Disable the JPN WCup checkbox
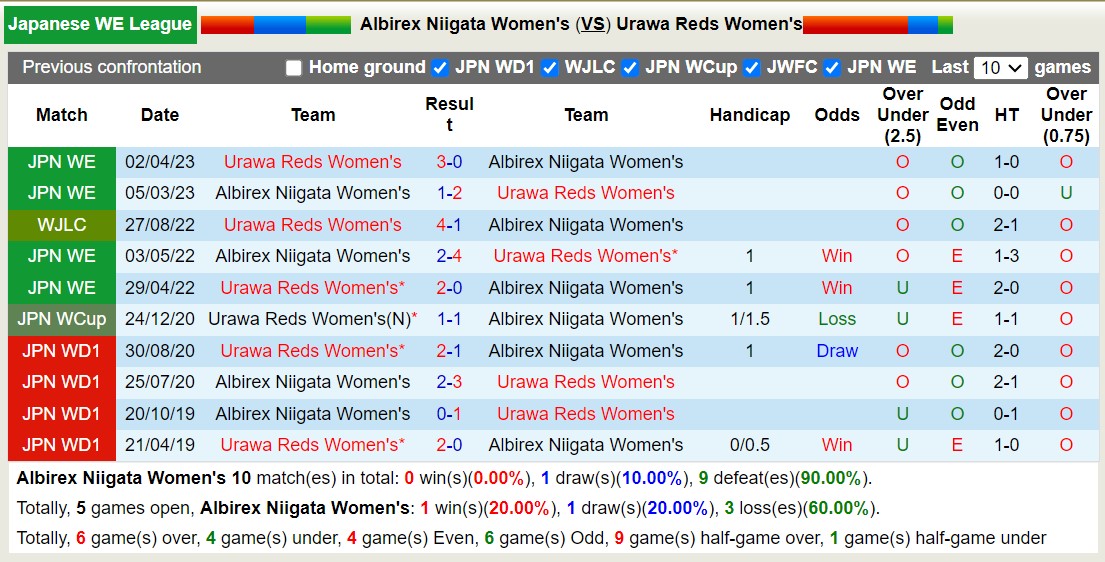The image size is (1105, 562). (630, 68)
